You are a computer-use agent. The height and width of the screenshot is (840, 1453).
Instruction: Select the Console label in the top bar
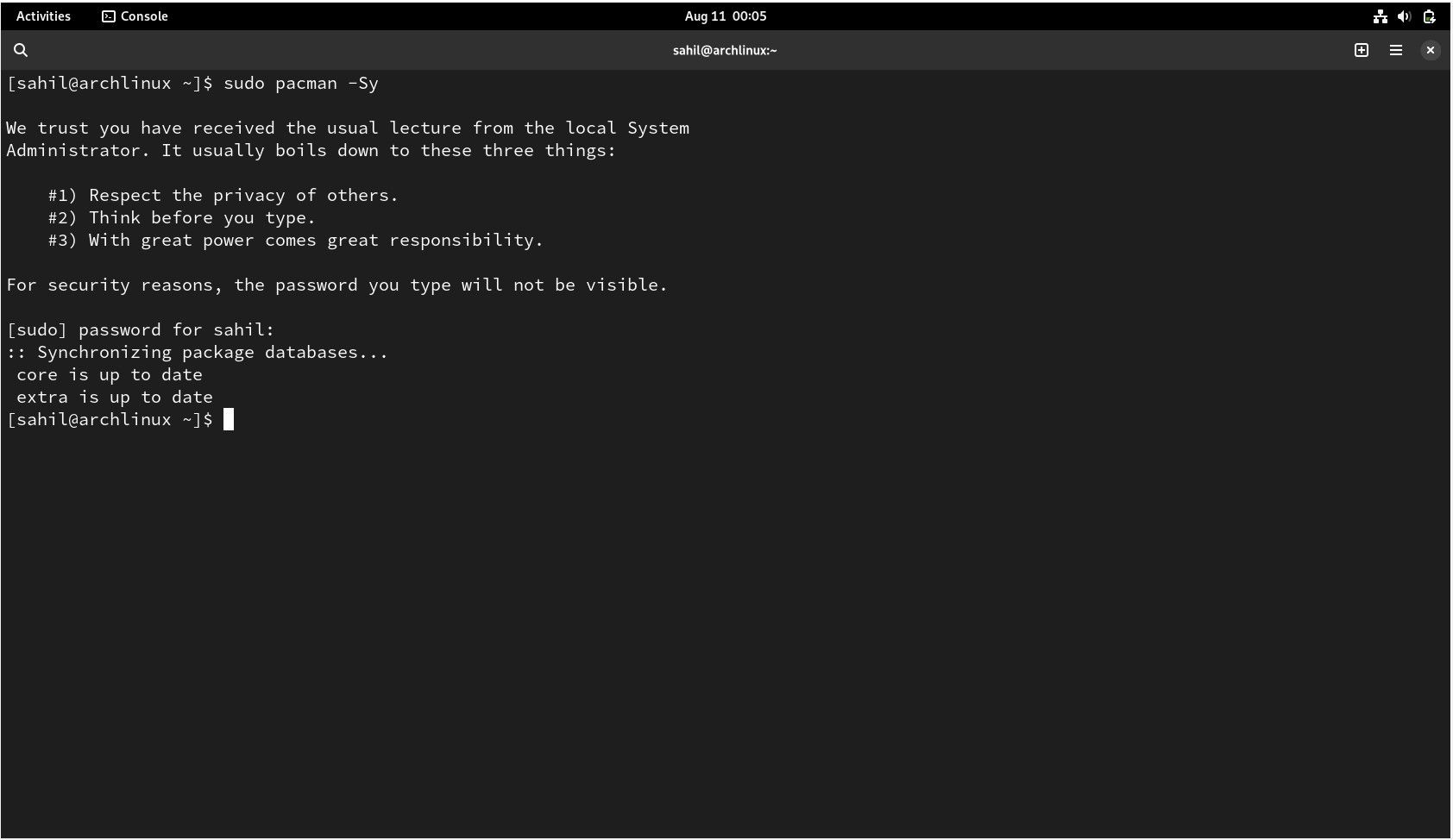click(x=143, y=16)
